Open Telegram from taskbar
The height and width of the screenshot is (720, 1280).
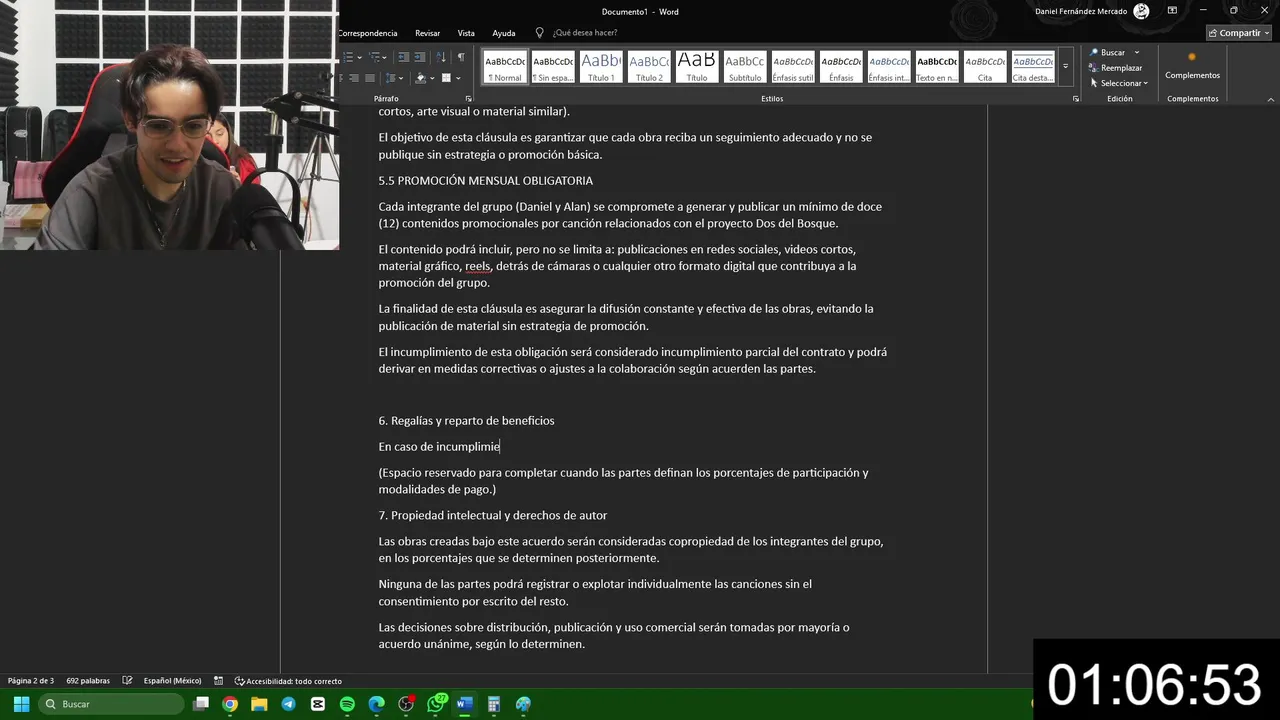[288, 704]
